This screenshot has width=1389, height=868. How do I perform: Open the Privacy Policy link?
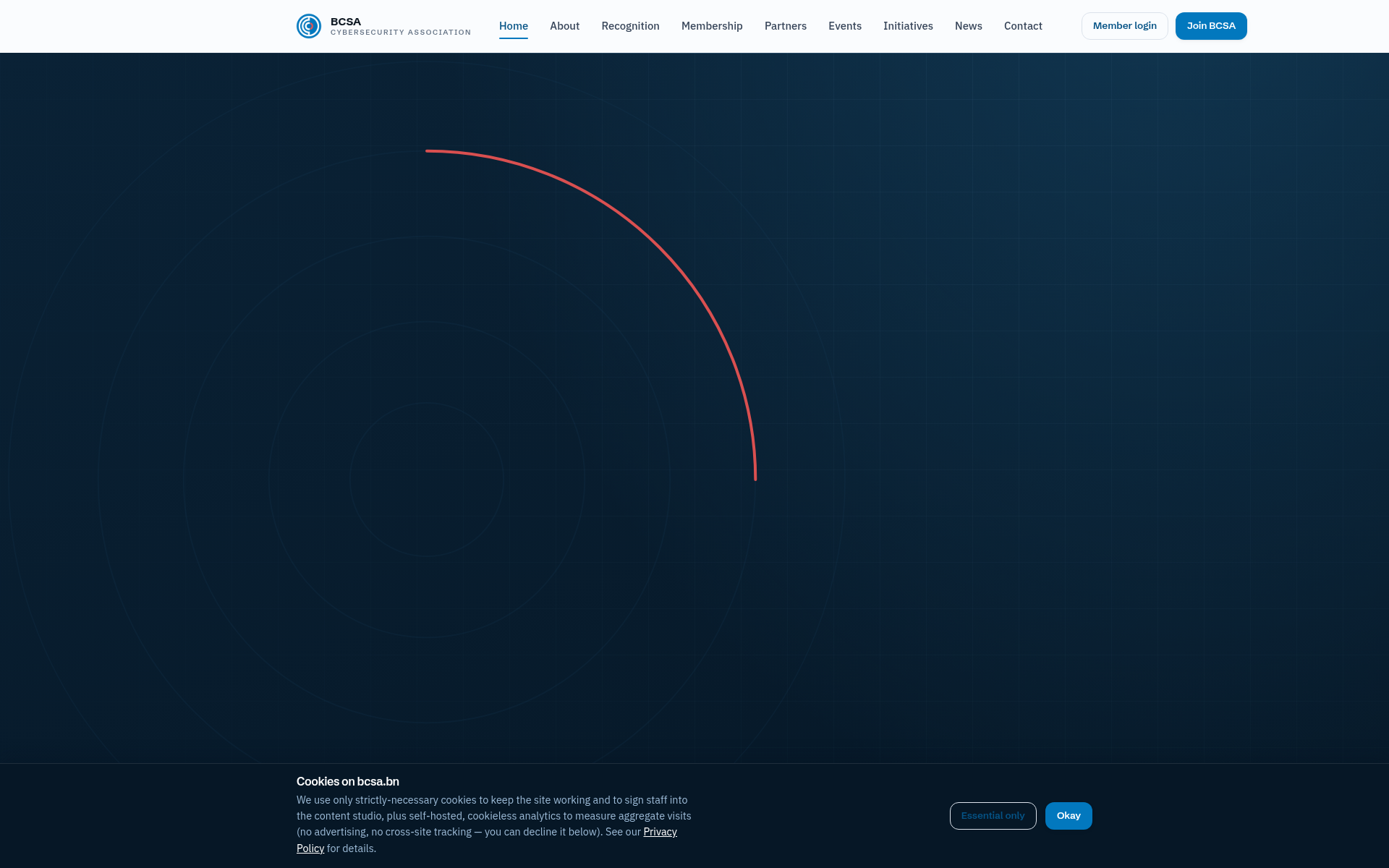[660, 833]
